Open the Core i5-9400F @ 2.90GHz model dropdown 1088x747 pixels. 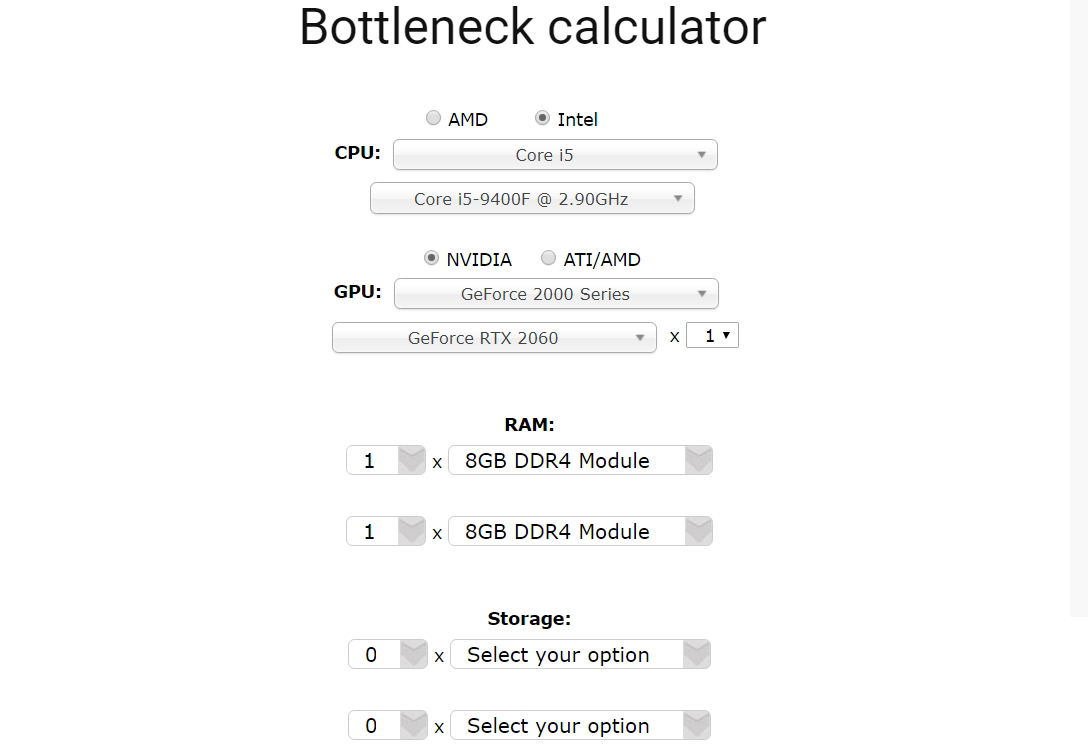[532, 198]
